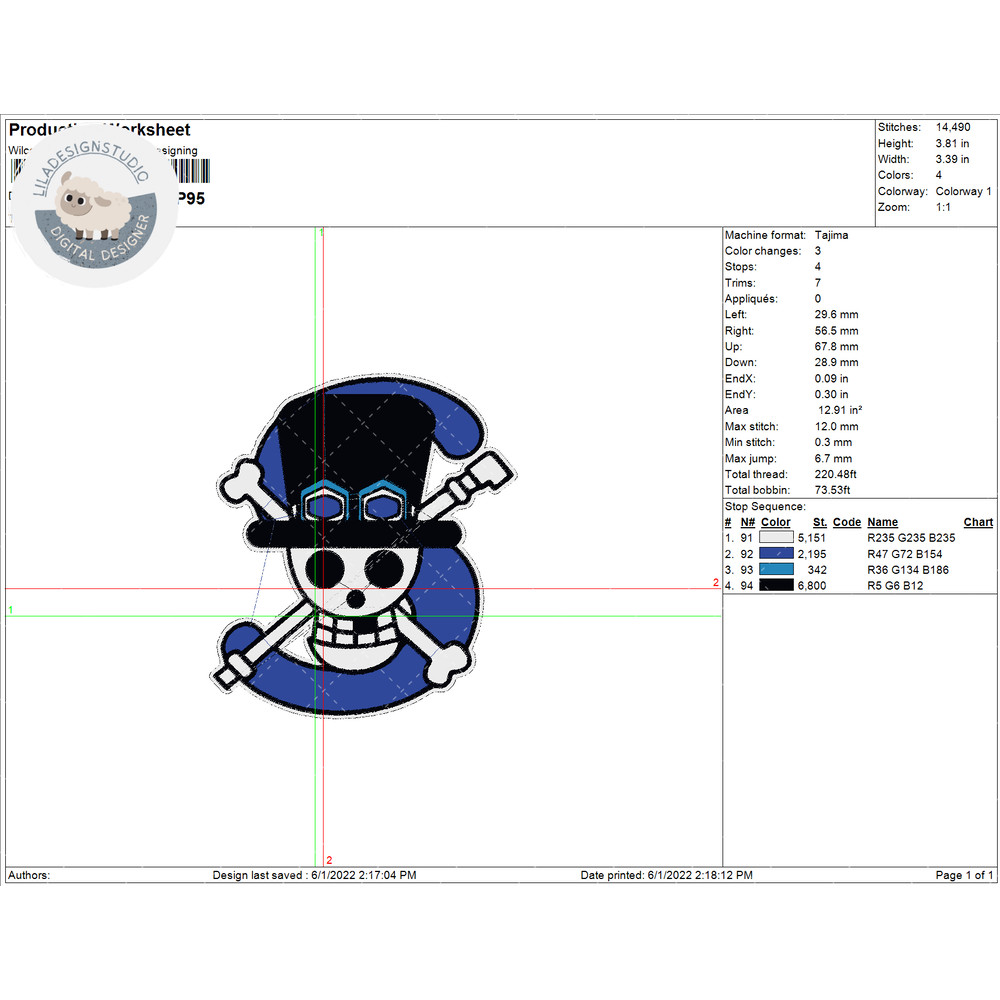Click the Tajima machine format value
1000x1000 pixels.
click(832, 235)
